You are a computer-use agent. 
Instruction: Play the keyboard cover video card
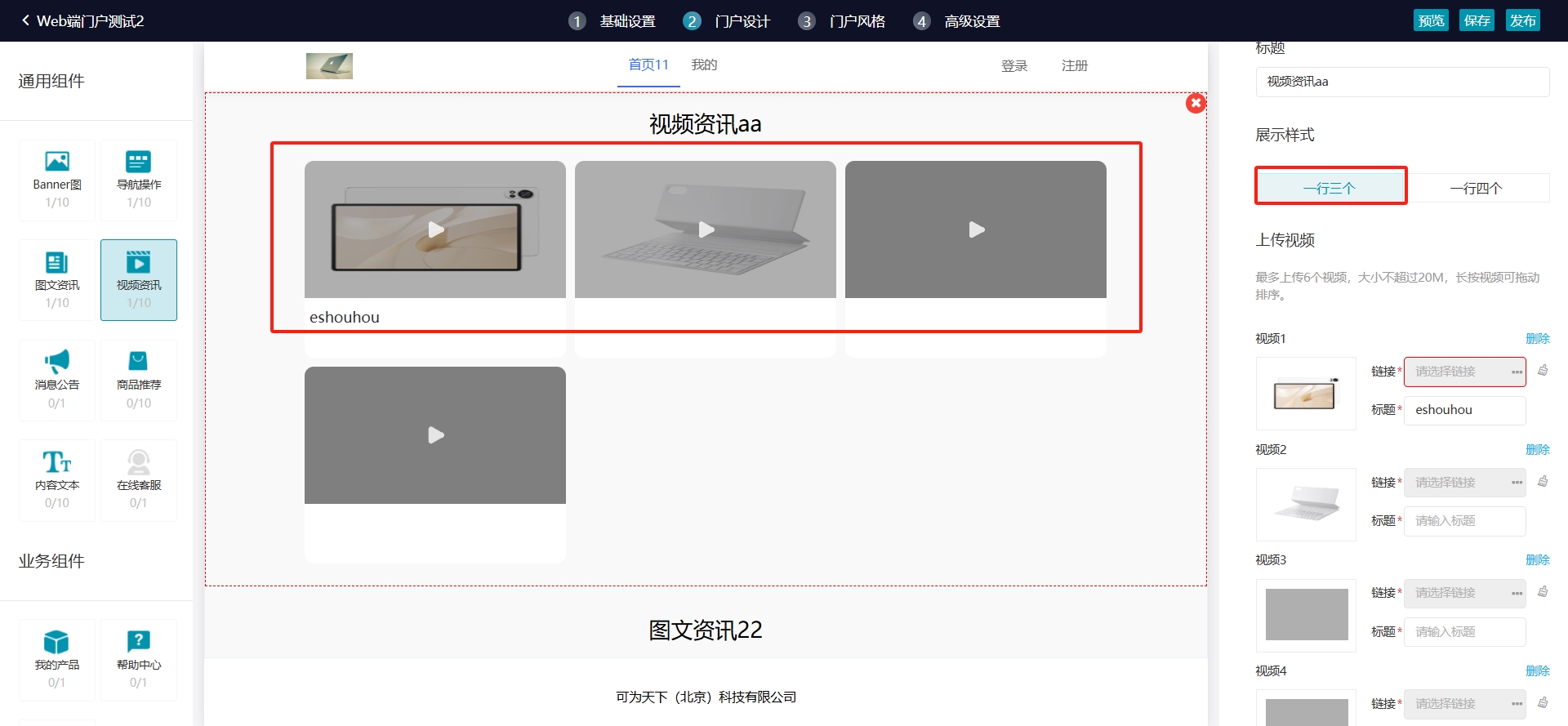coord(706,229)
